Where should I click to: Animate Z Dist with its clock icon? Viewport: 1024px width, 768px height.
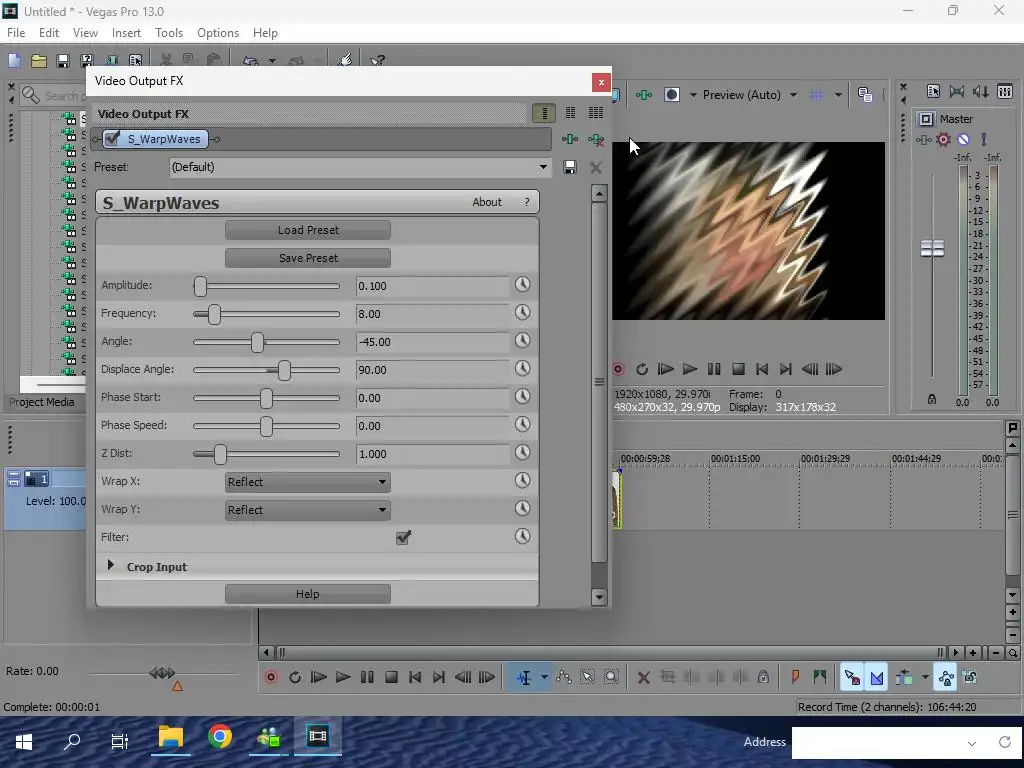click(x=522, y=453)
